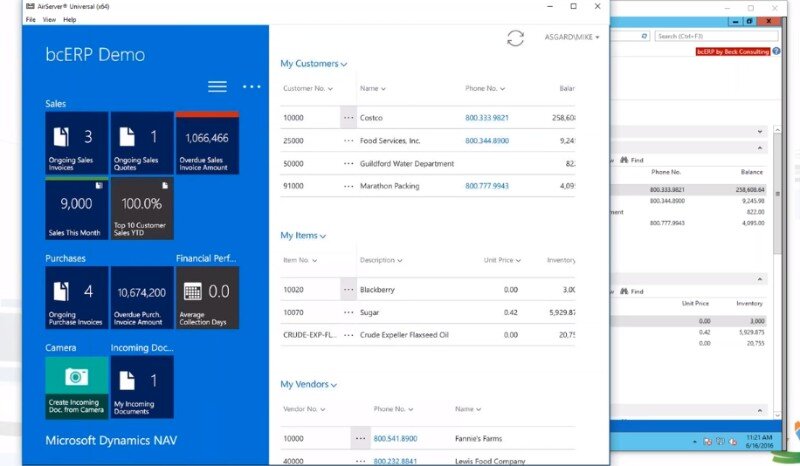
Task: Click Costco phone number 800.333.9821
Action: point(486,117)
